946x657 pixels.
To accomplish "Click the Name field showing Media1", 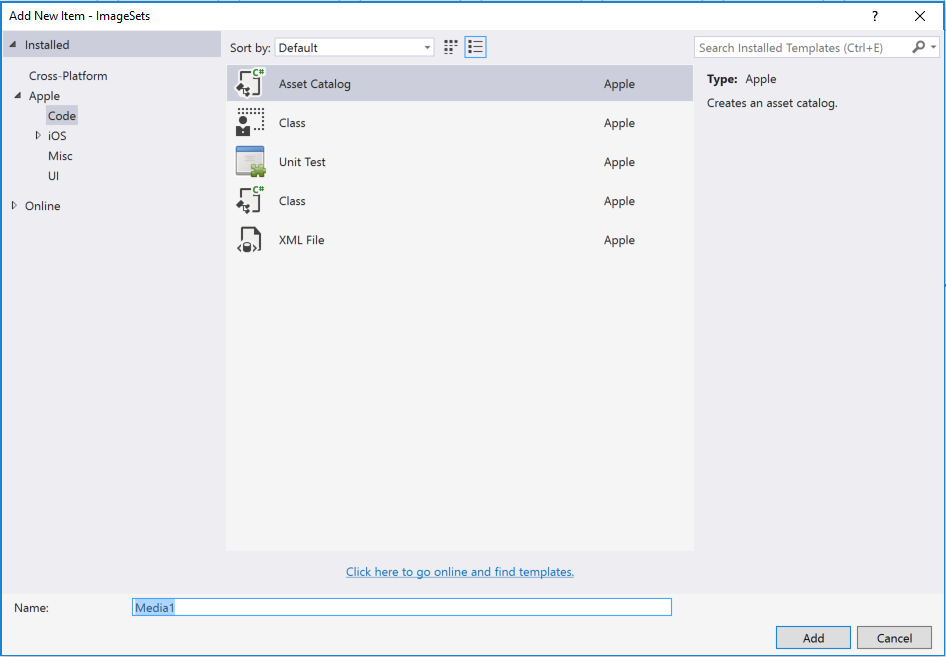I will click(400, 607).
